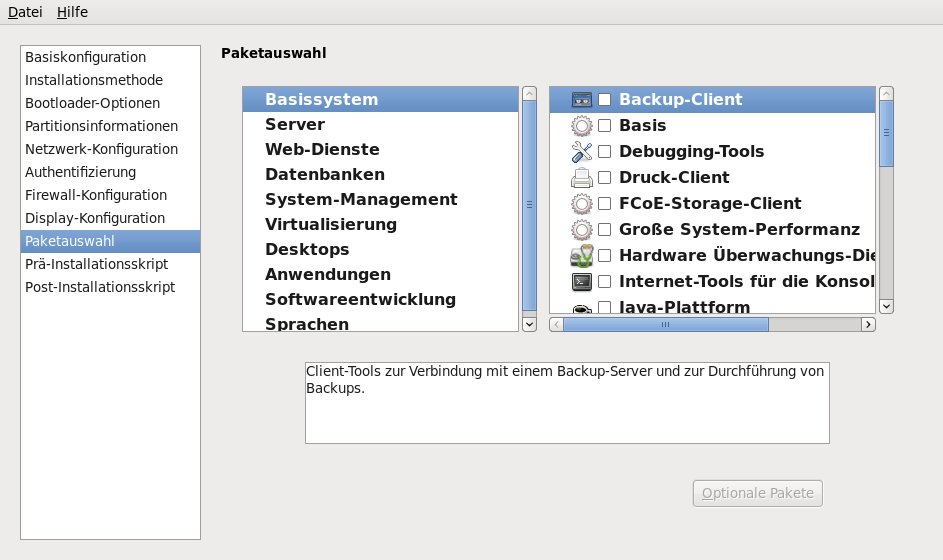Tick the Druck-Client checkbox
943x560 pixels.
pyautogui.click(x=605, y=178)
